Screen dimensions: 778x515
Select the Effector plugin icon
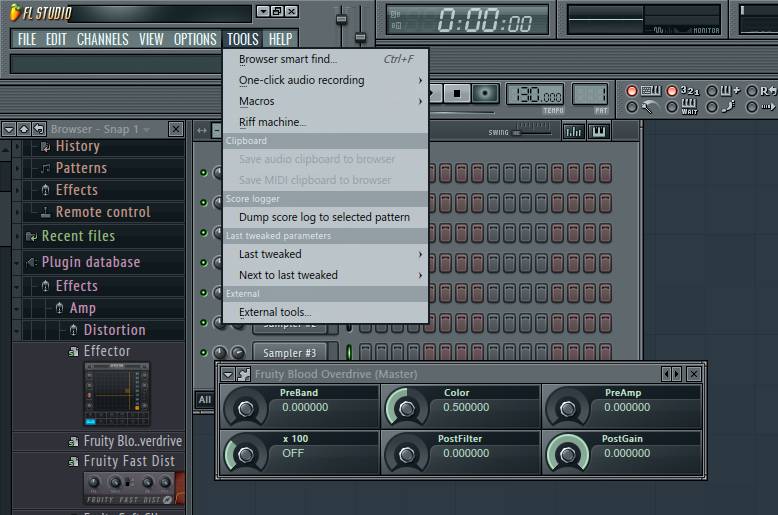(73, 352)
